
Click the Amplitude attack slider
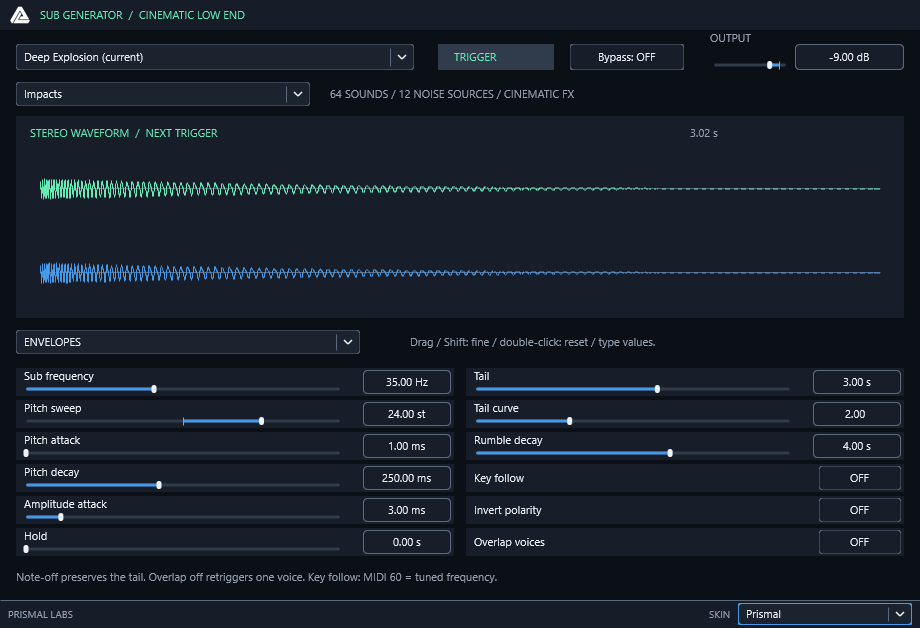pos(182,517)
